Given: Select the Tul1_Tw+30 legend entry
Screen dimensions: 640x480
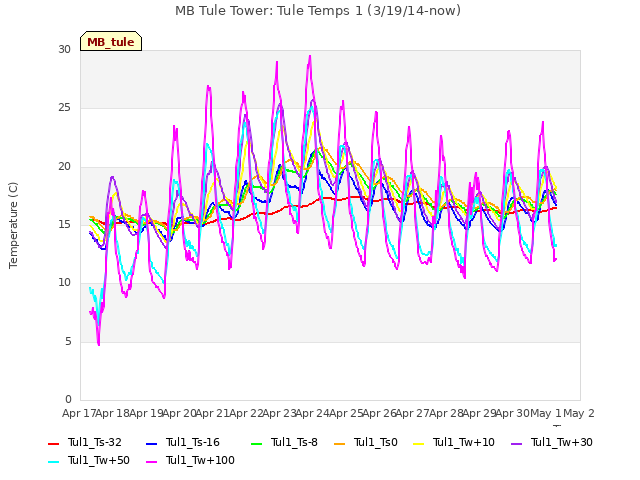Looking at the screenshot, I should 552,442.
